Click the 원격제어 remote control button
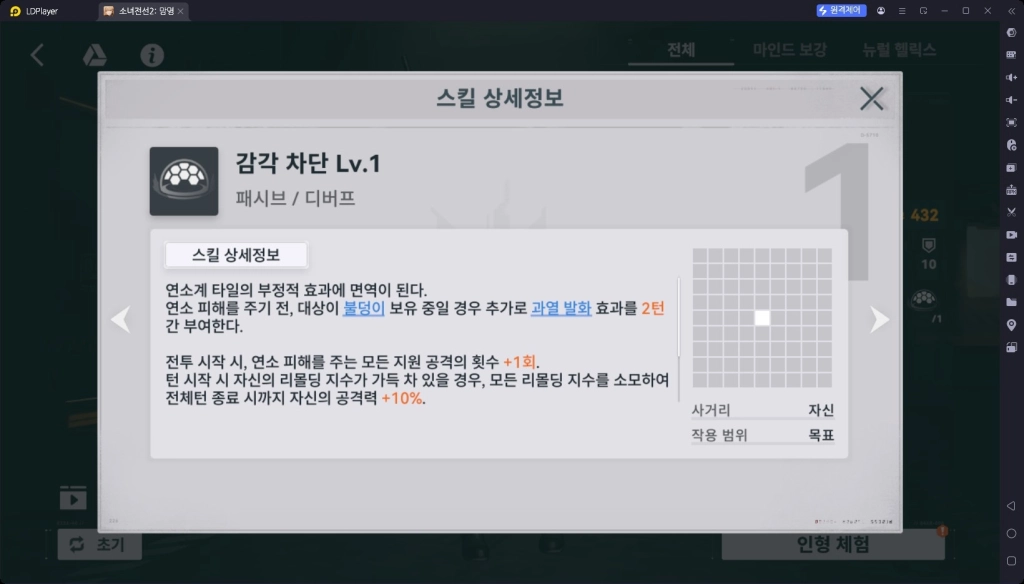Screen dimensions: 1024x584 (x=841, y=10)
